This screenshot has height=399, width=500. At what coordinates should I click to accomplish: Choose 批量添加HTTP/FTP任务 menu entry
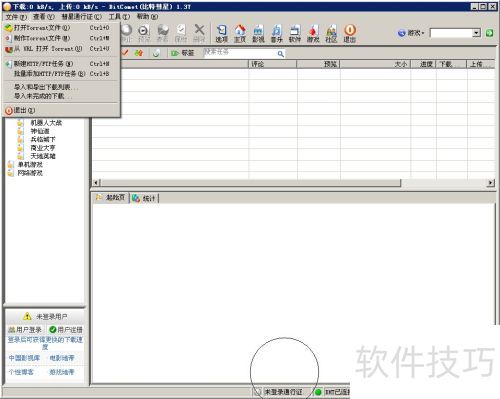pyautogui.click(x=61, y=74)
